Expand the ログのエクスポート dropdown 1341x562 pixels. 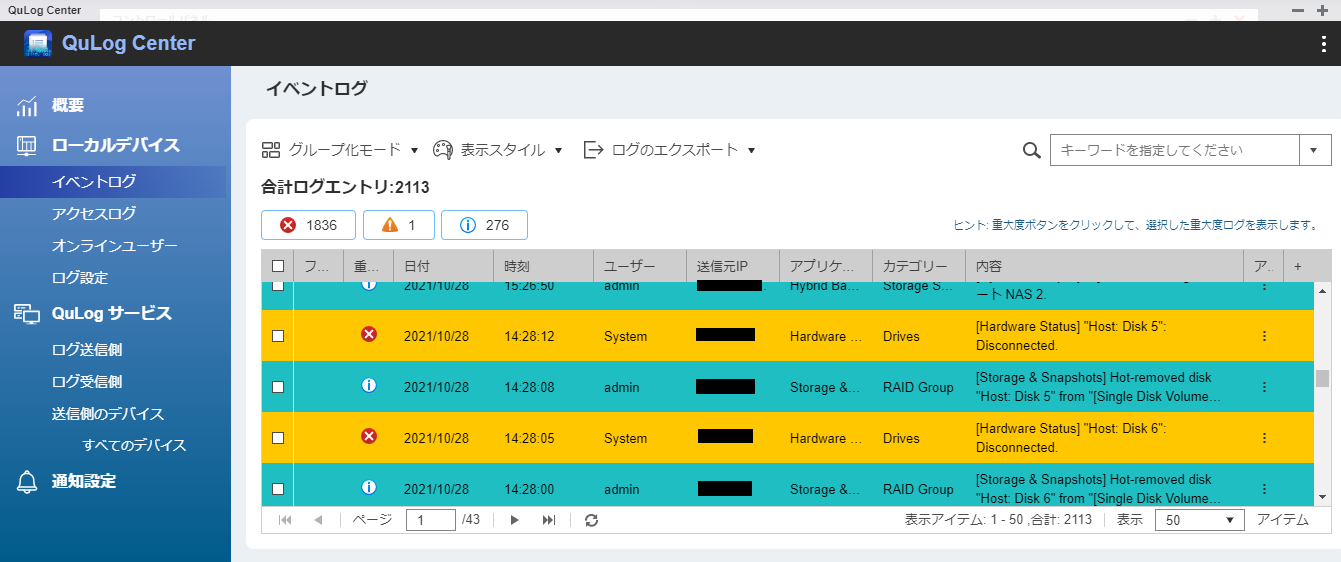[x=751, y=151]
